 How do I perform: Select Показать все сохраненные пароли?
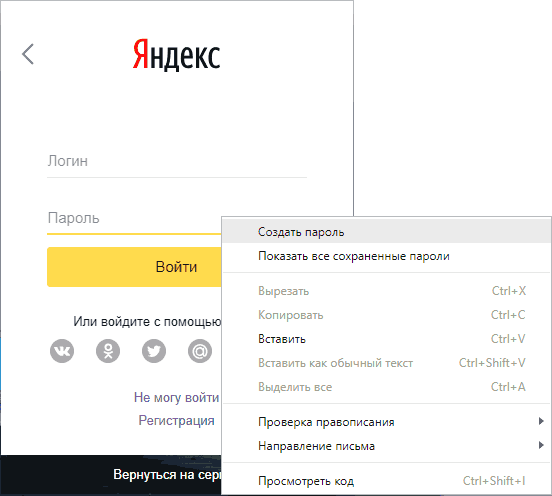pyautogui.click(x=387, y=256)
